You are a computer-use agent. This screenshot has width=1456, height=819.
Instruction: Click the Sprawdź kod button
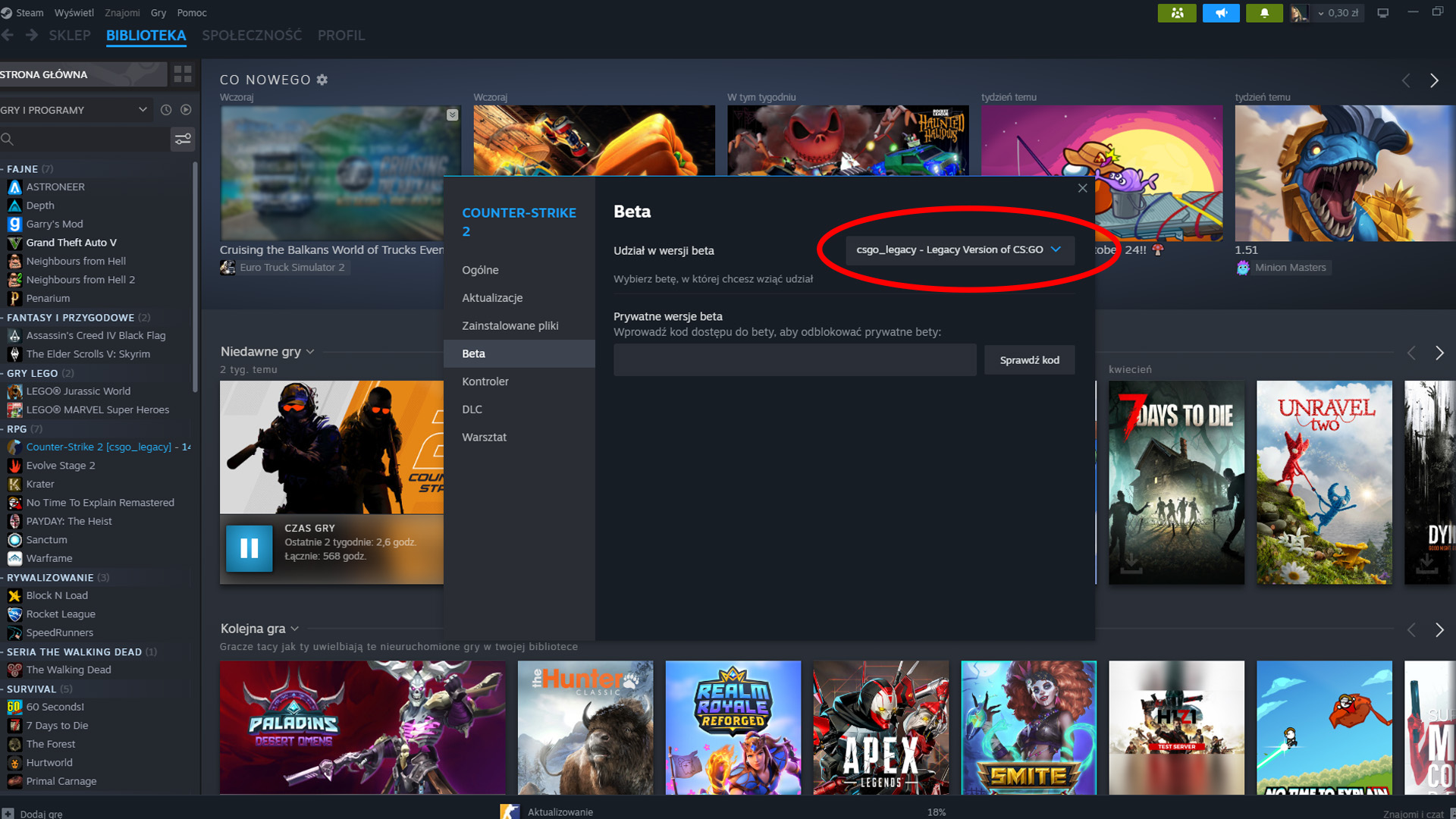point(1029,360)
